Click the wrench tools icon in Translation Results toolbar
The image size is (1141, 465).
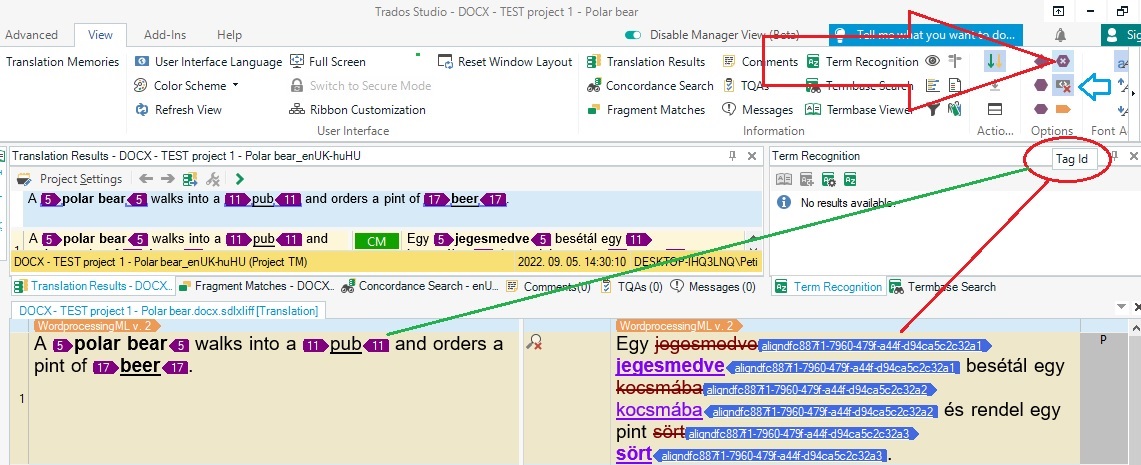(213, 179)
